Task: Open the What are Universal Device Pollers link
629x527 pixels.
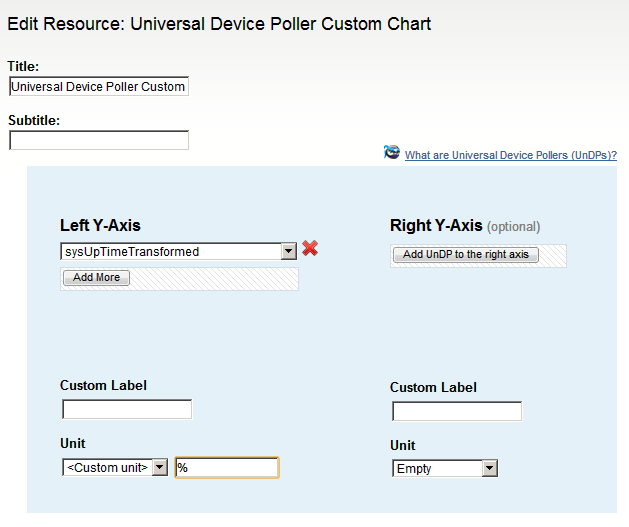Action: point(510,155)
